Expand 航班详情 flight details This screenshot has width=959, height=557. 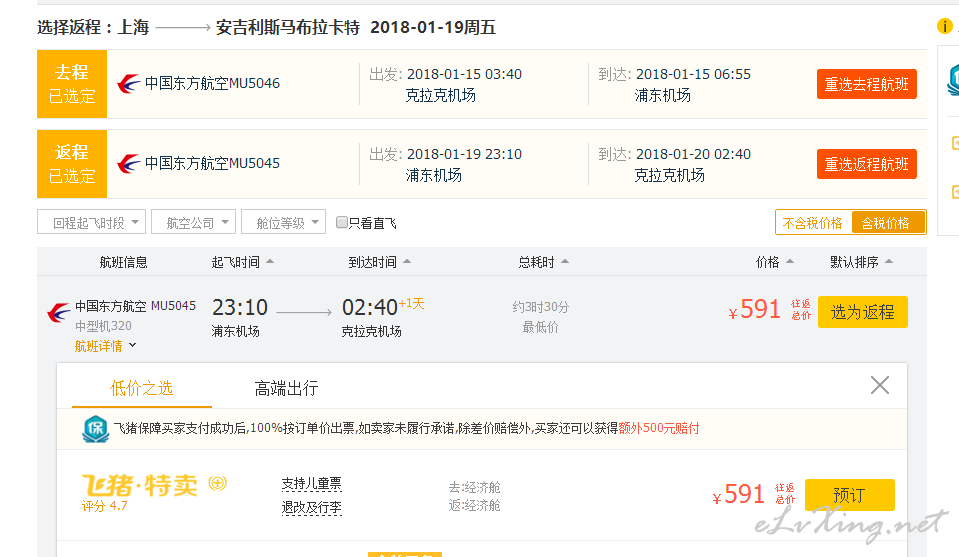pos(105,346)
